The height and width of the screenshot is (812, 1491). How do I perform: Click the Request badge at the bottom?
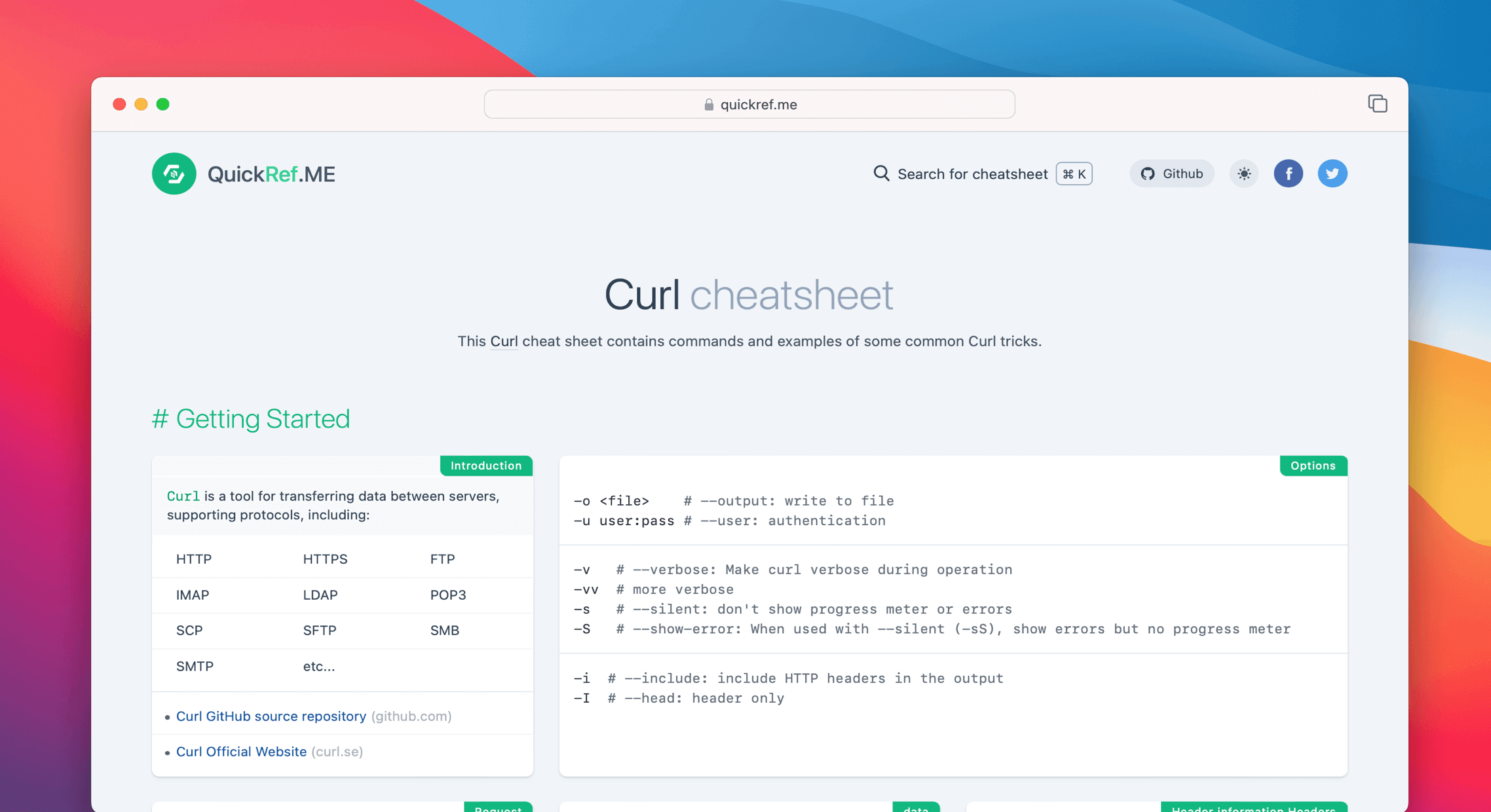click(x=499, y=808)
